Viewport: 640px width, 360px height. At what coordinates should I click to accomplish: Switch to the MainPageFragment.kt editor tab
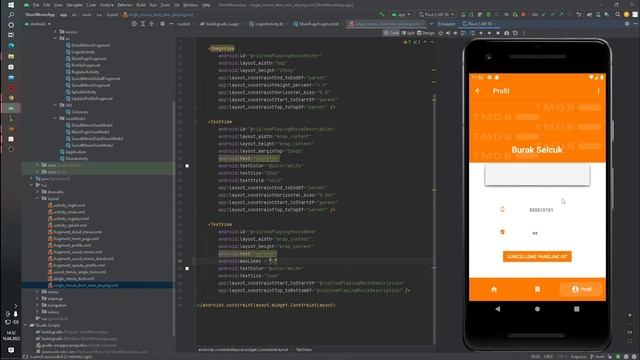316,24
